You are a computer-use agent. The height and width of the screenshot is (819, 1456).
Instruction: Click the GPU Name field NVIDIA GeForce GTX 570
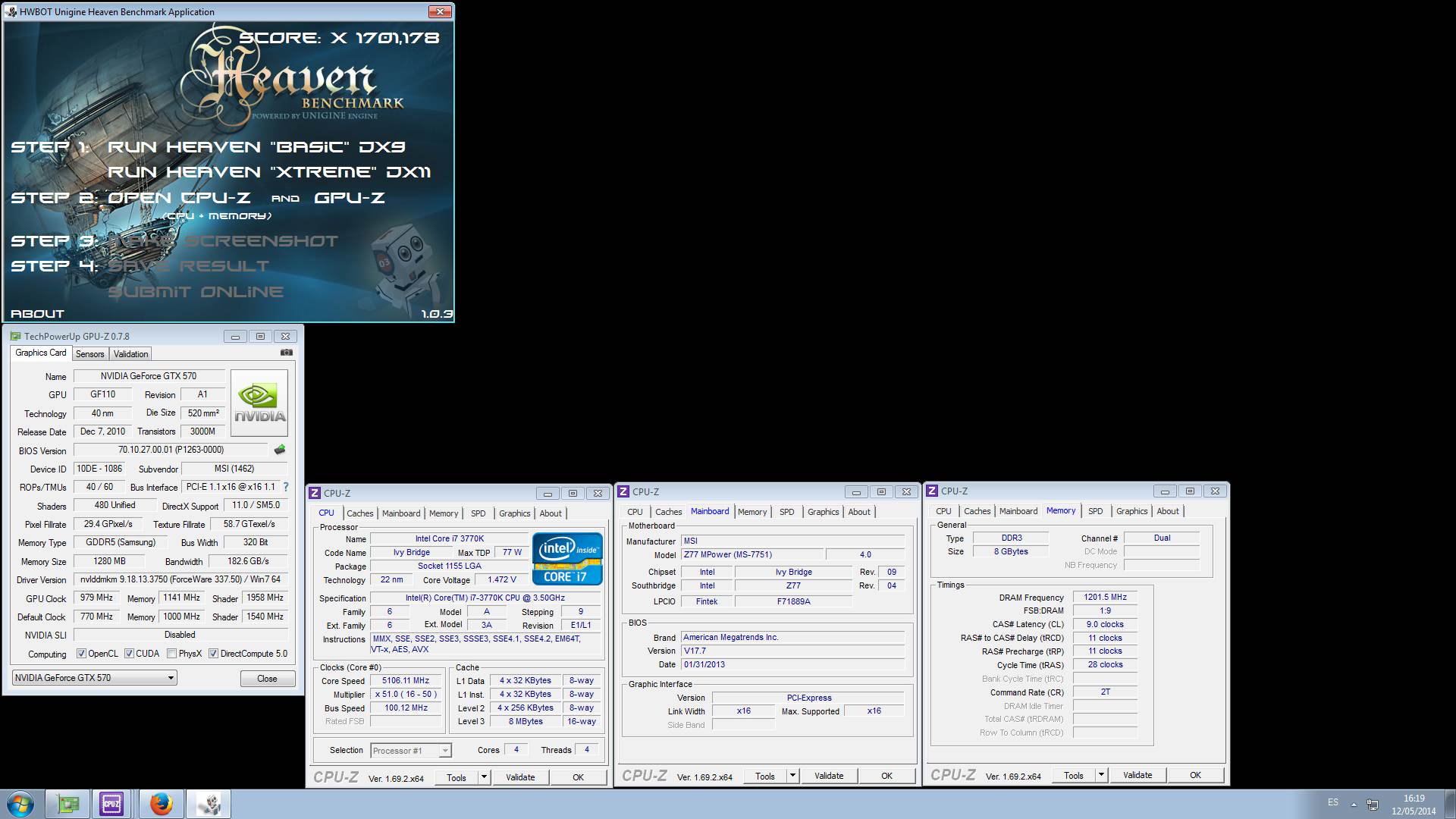click(149, 376)
